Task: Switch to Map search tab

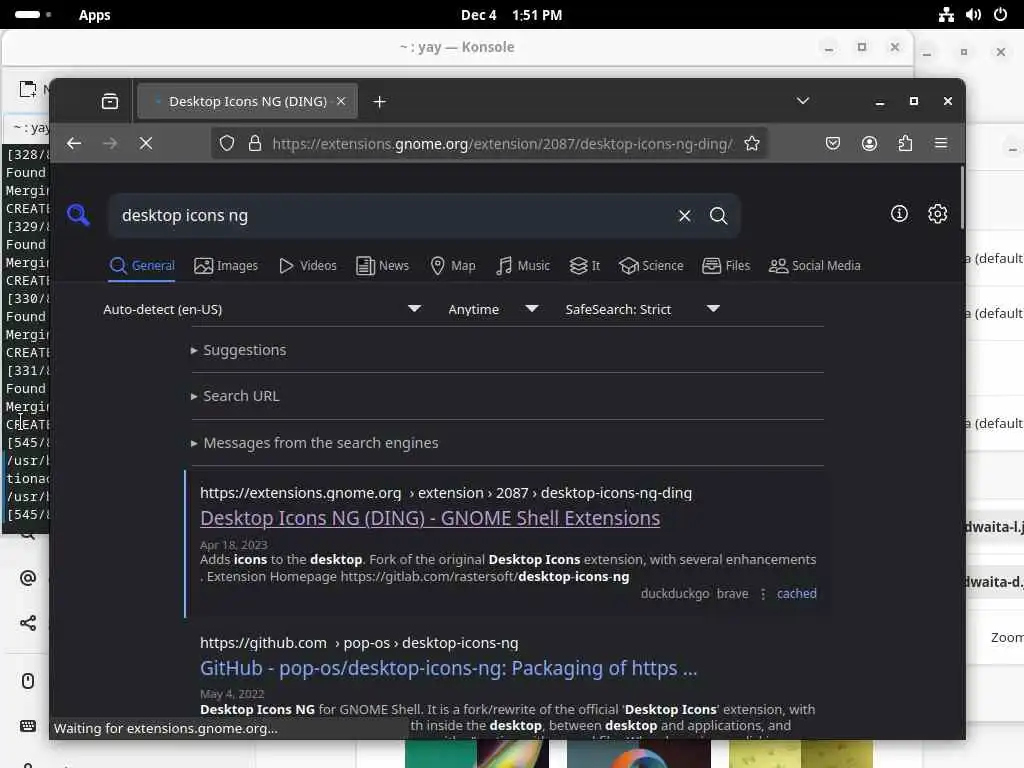Action: point(453,266)
